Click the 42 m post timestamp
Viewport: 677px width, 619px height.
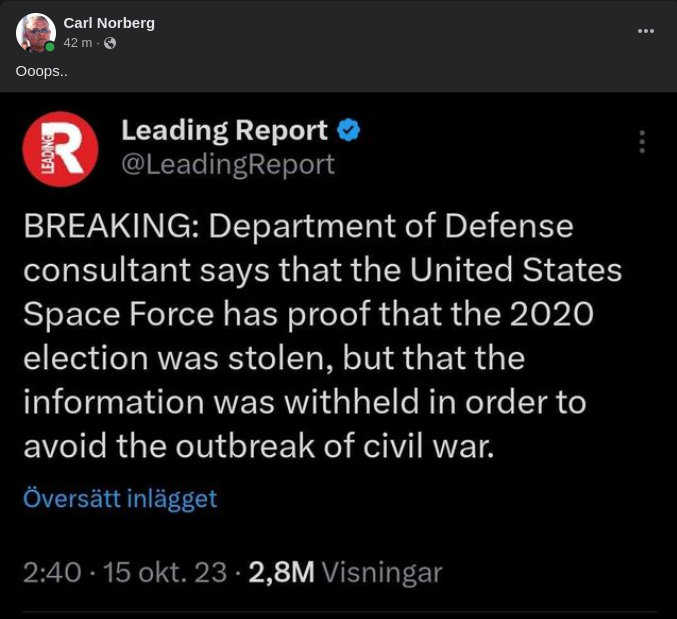coord(78,43)
